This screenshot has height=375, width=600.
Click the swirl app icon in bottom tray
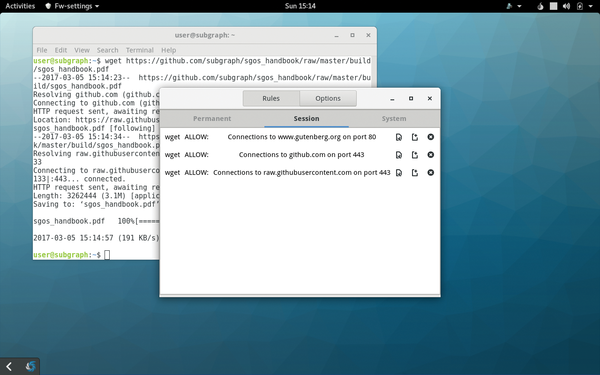click(x=30, y=367)
